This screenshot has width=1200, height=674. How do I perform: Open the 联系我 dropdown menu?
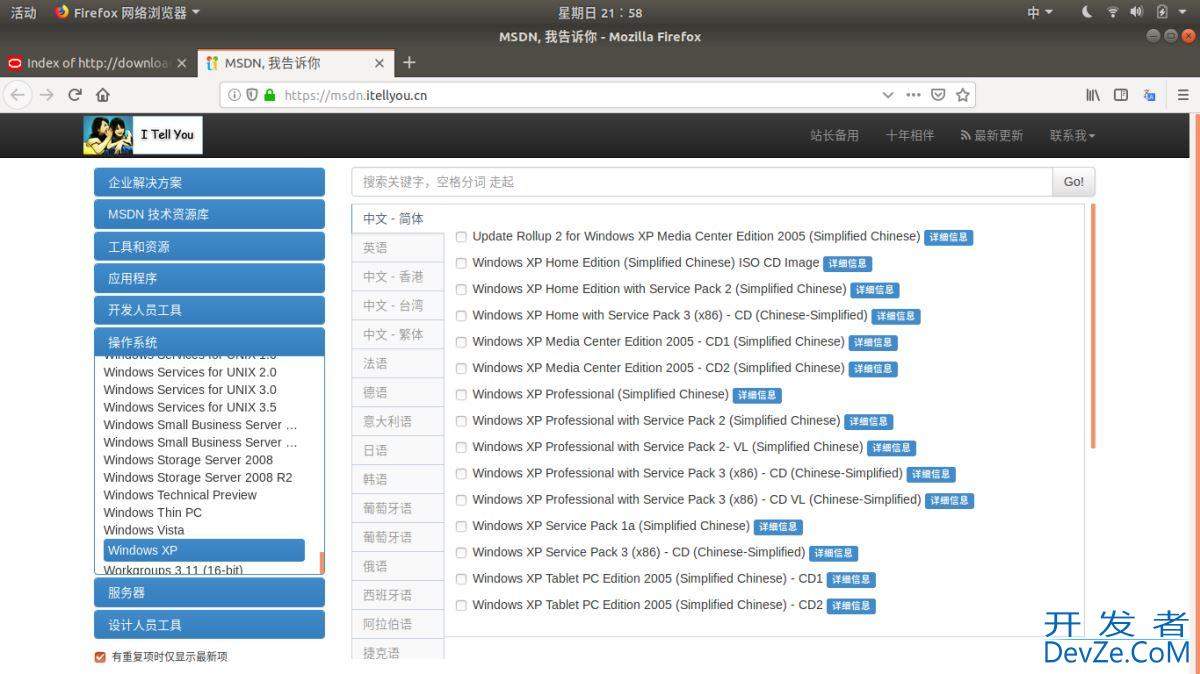(x=1072, y=135)
